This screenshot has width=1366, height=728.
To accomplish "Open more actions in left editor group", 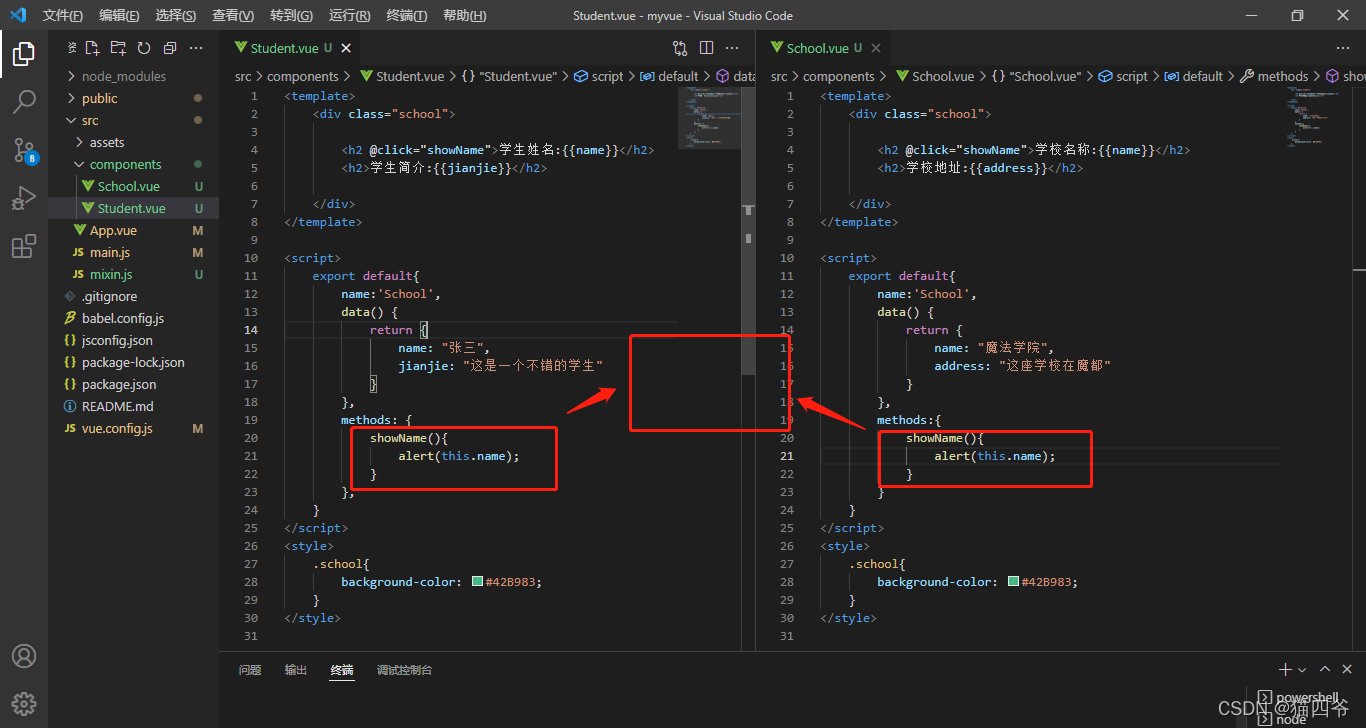I will 733,48.
